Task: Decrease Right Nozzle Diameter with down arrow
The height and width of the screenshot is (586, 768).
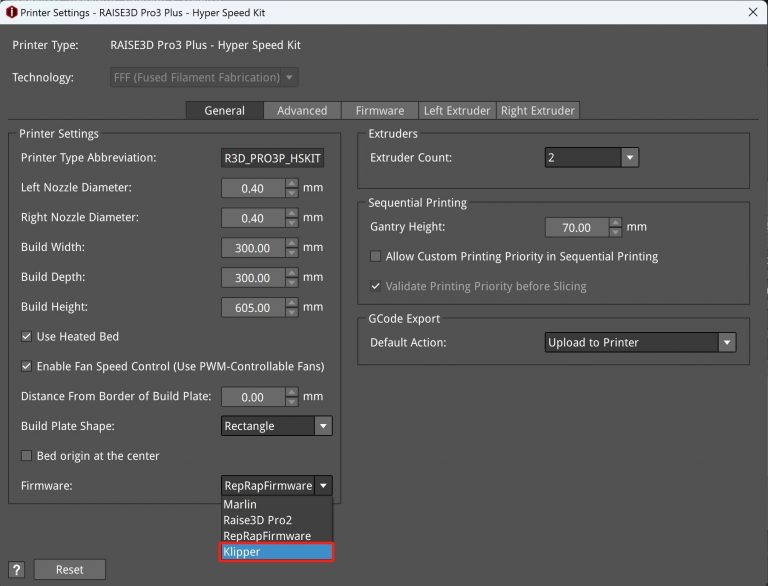Action: pos(291,223)
